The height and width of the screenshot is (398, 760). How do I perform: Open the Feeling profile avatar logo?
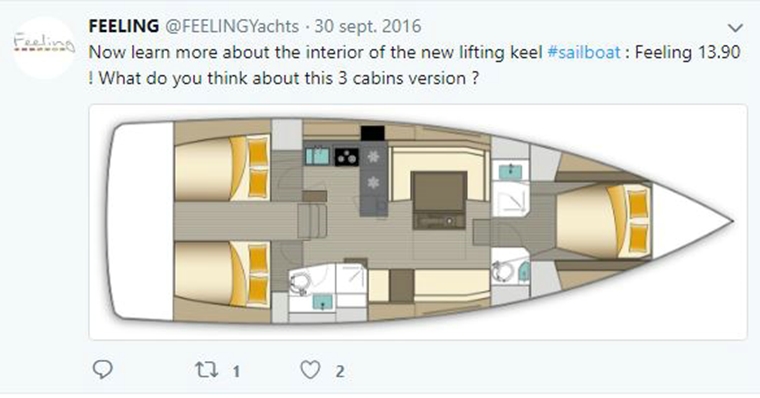(44, 48)
